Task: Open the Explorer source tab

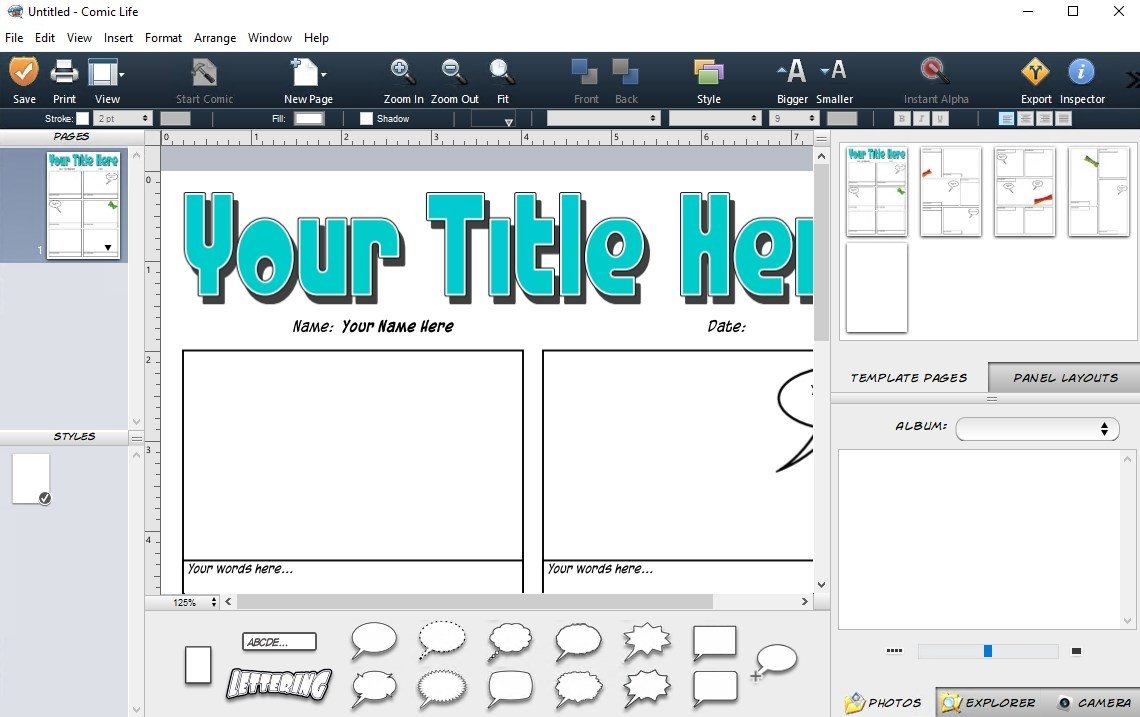Action: (988, 702)
